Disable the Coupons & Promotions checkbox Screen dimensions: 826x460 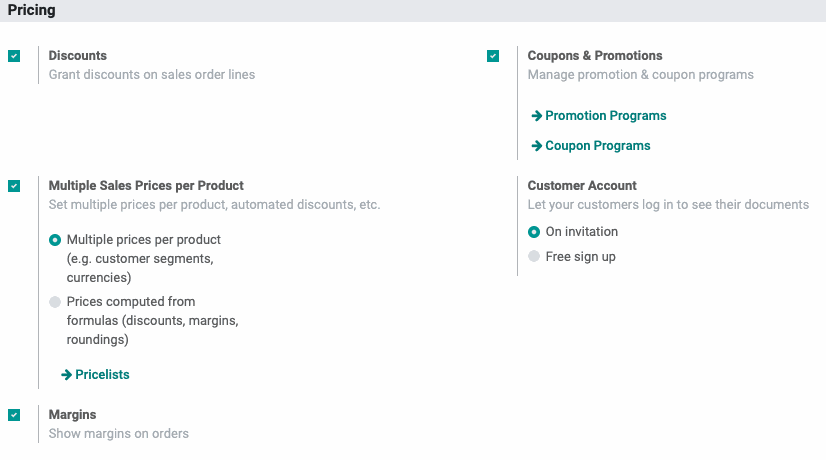pyautogui.click(x=493, y=56)
